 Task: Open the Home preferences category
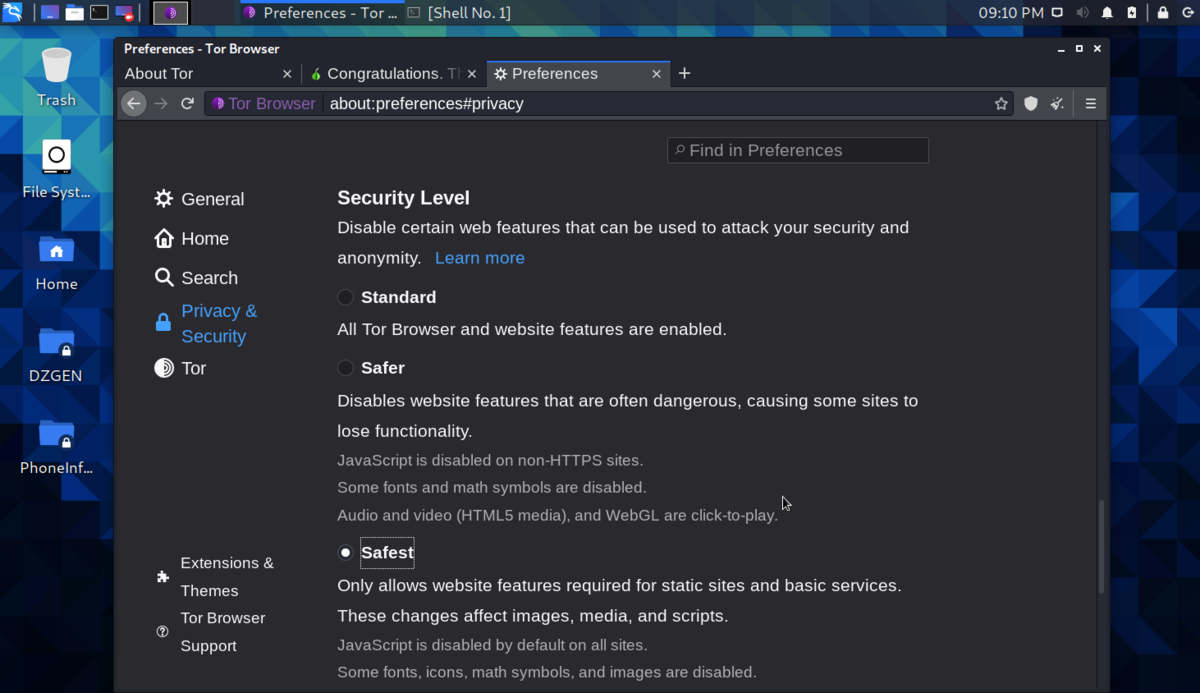coord(192,238)
